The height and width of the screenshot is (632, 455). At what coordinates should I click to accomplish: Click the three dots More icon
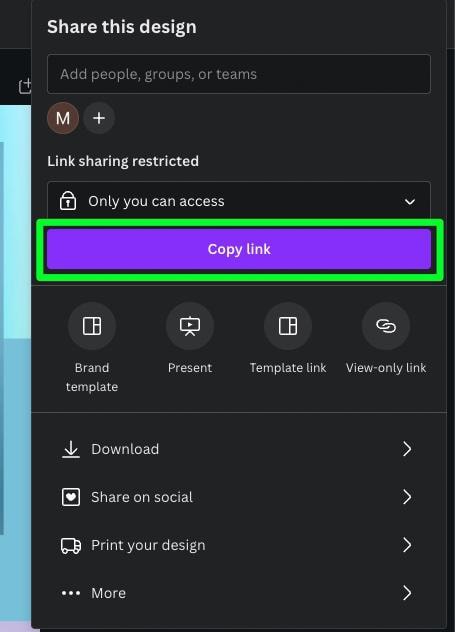click(x=71, y=593)
